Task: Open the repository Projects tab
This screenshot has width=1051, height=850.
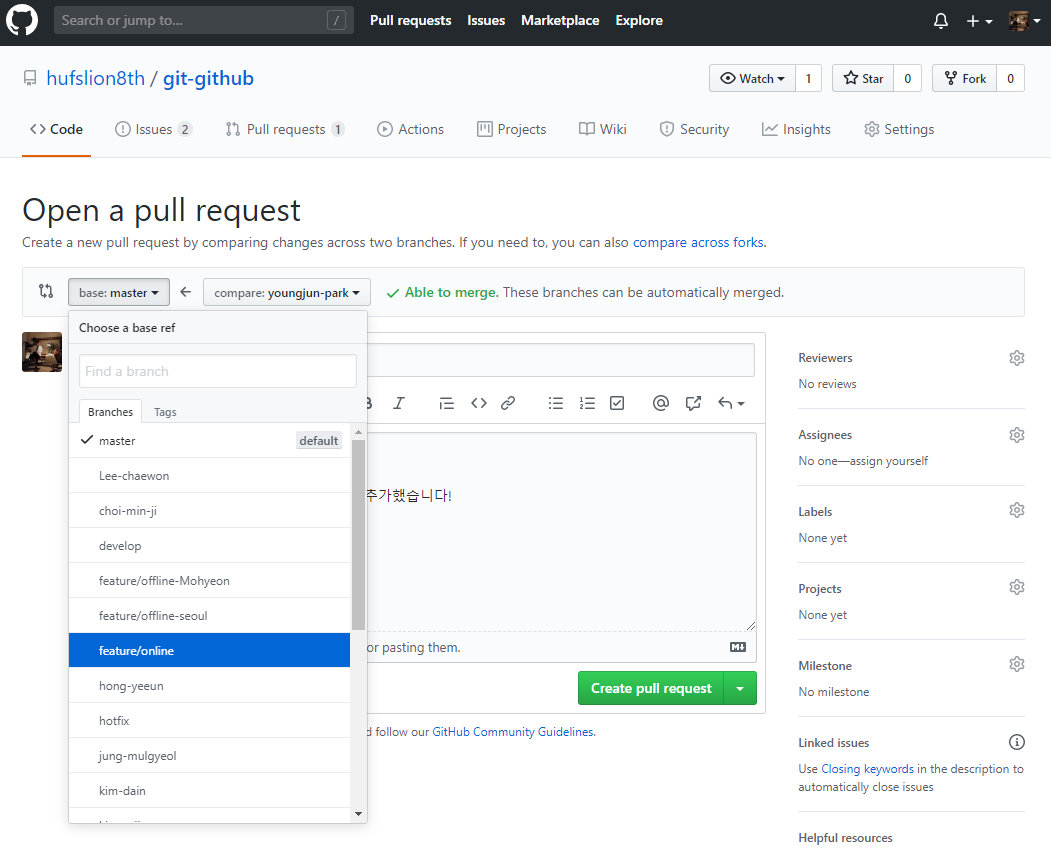Action: coord(511,129)
